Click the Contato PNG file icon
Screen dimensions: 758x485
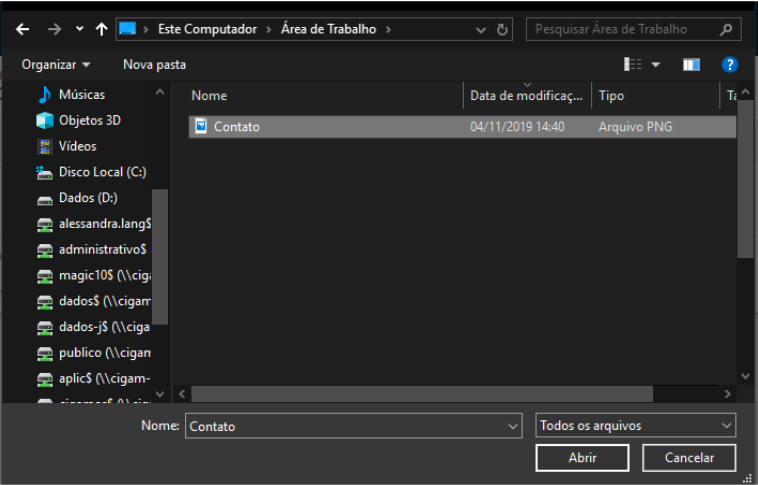[201, 126]
